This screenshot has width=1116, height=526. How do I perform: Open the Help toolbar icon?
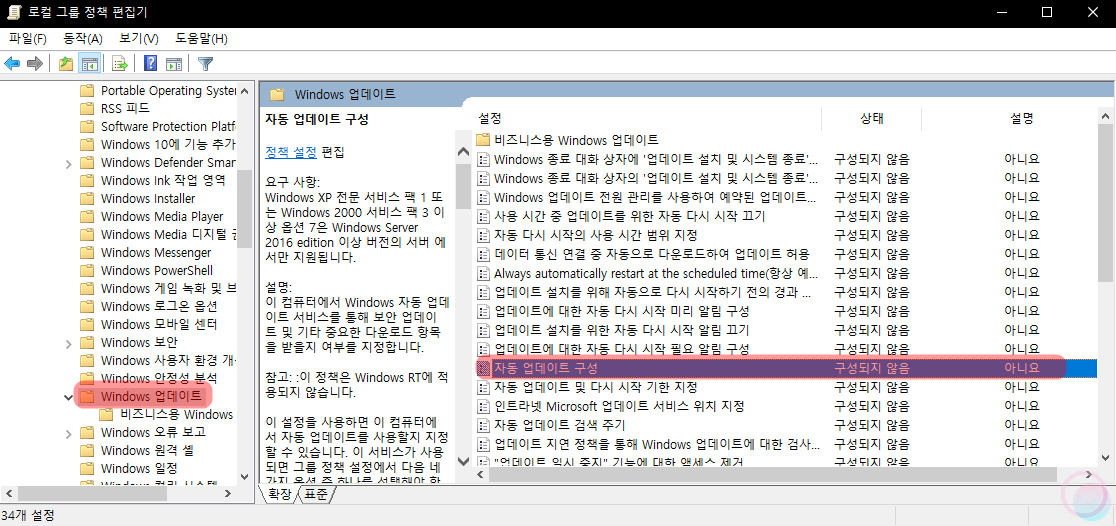pyautogui.click(x=150, y=64)
